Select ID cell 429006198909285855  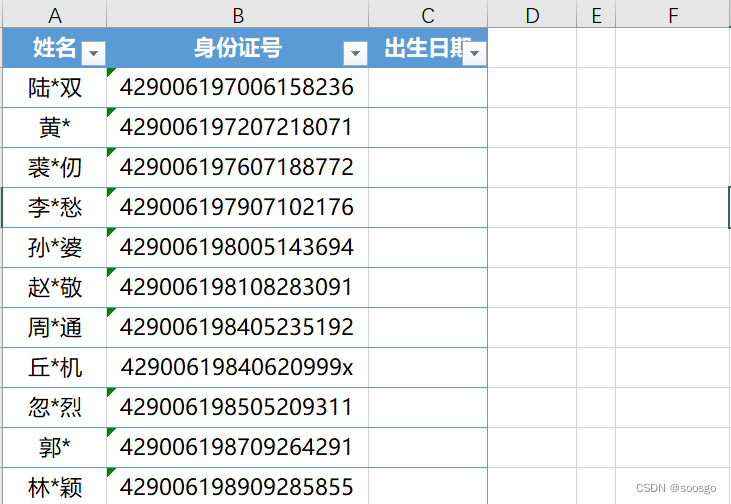point(238,486)
